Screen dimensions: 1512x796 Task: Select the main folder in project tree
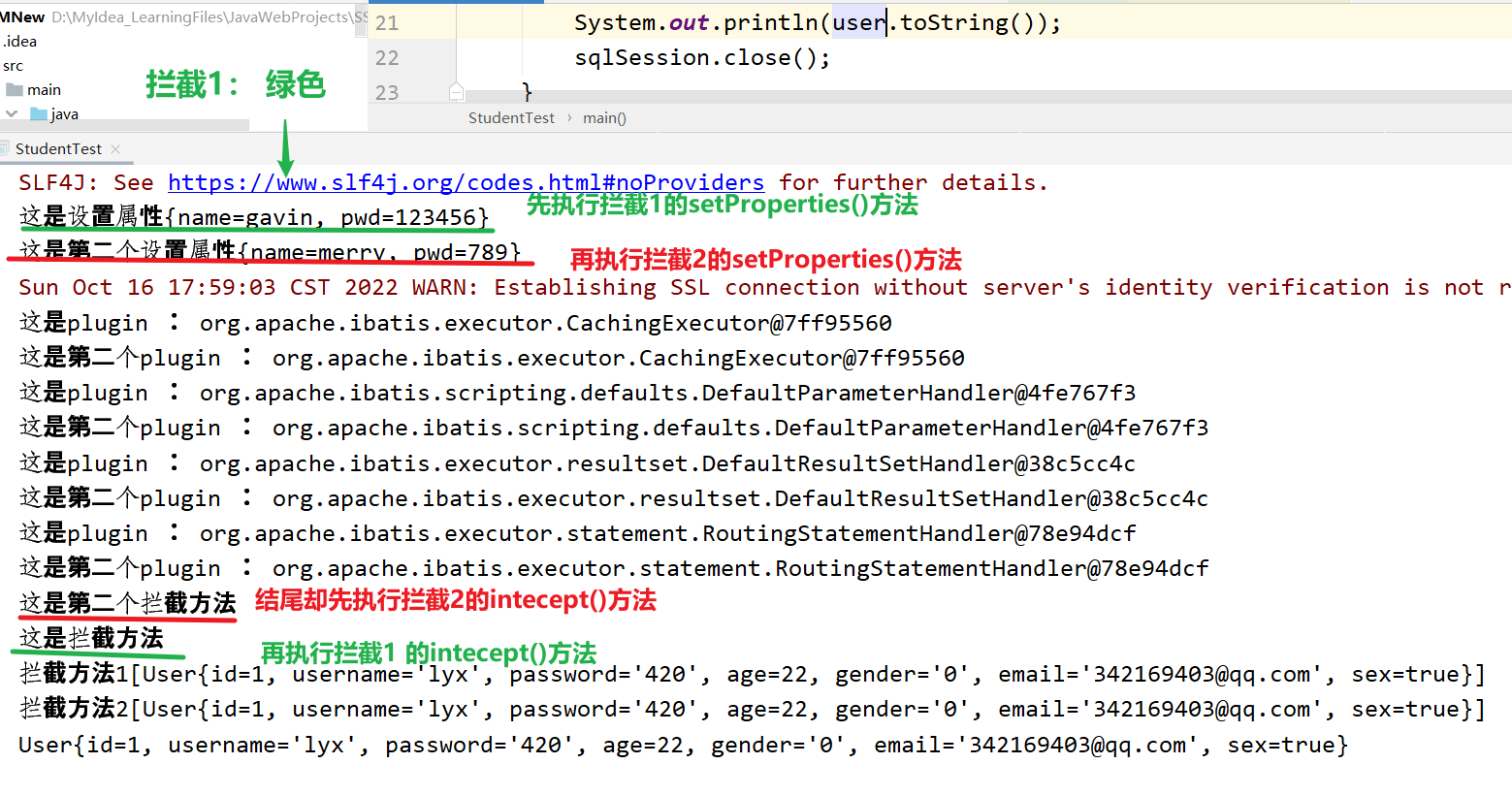[43, 89]
